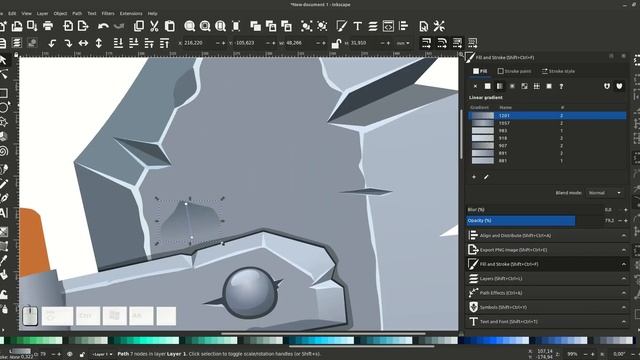640x360 pixels.
Task: Duplicate the selected object
Action: coord(256,26)
